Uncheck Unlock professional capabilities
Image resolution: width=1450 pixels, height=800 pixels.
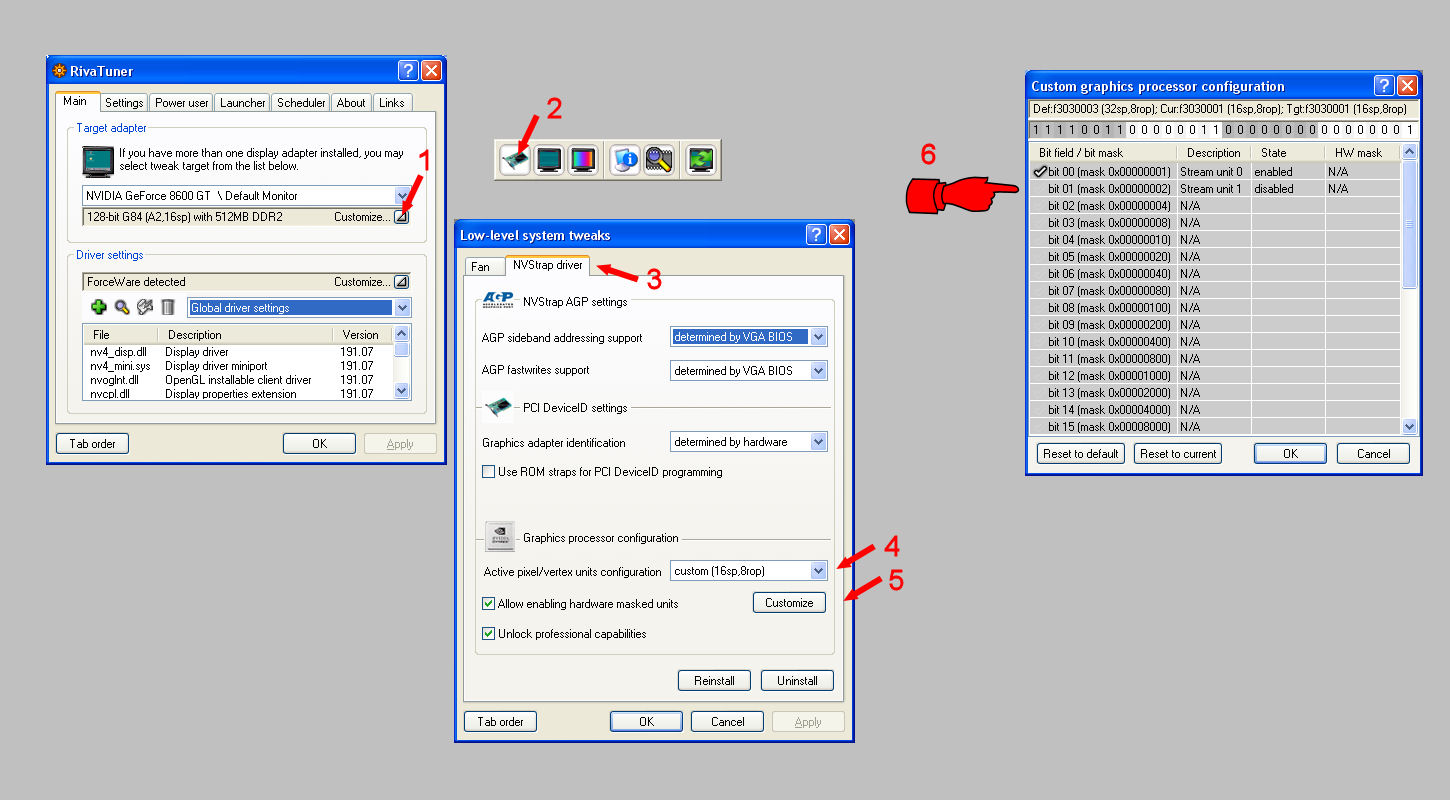click(x=488, y=634)
